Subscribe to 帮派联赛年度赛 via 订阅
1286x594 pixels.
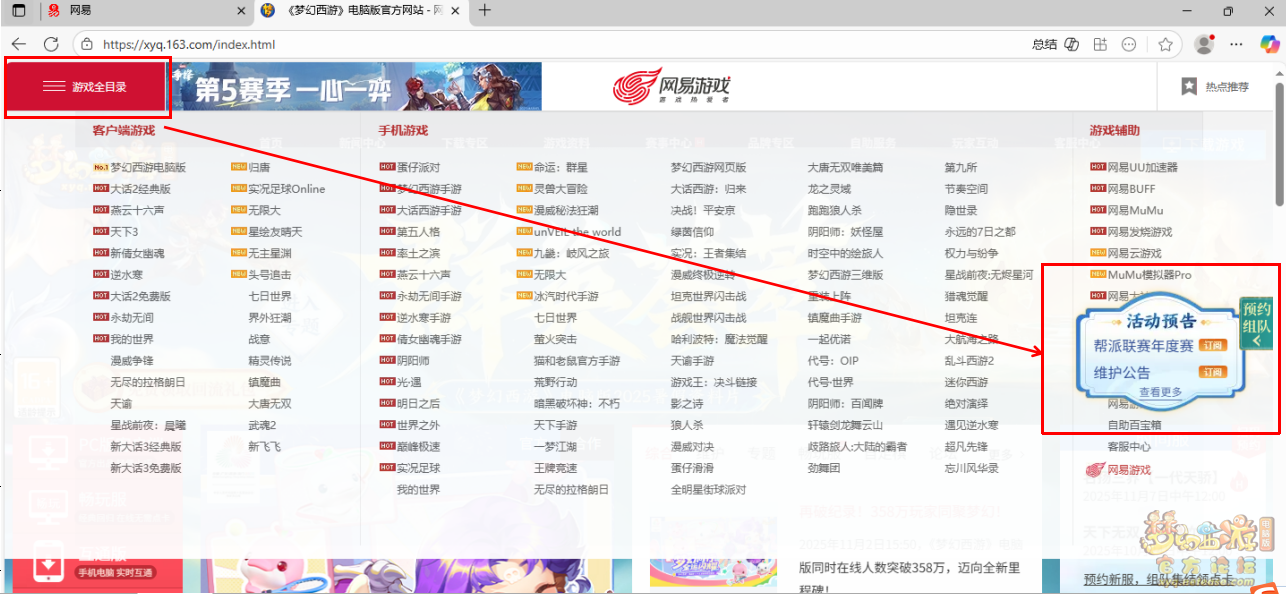(1212, 346)
